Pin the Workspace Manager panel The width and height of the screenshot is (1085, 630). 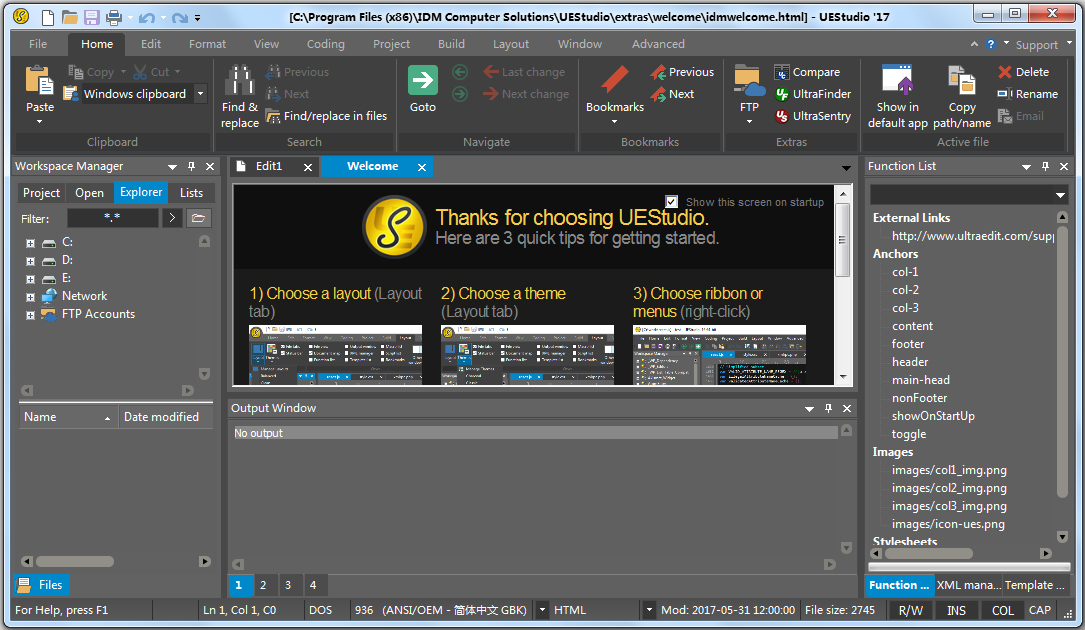[192, 166]
